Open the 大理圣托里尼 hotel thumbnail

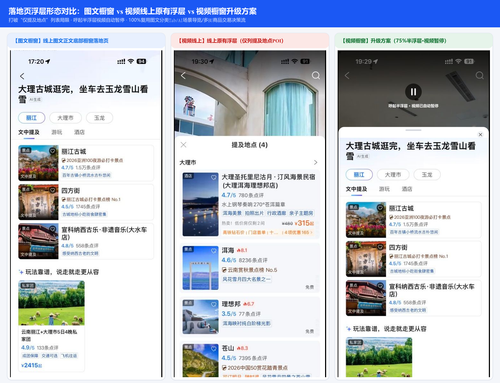point(201,204)
